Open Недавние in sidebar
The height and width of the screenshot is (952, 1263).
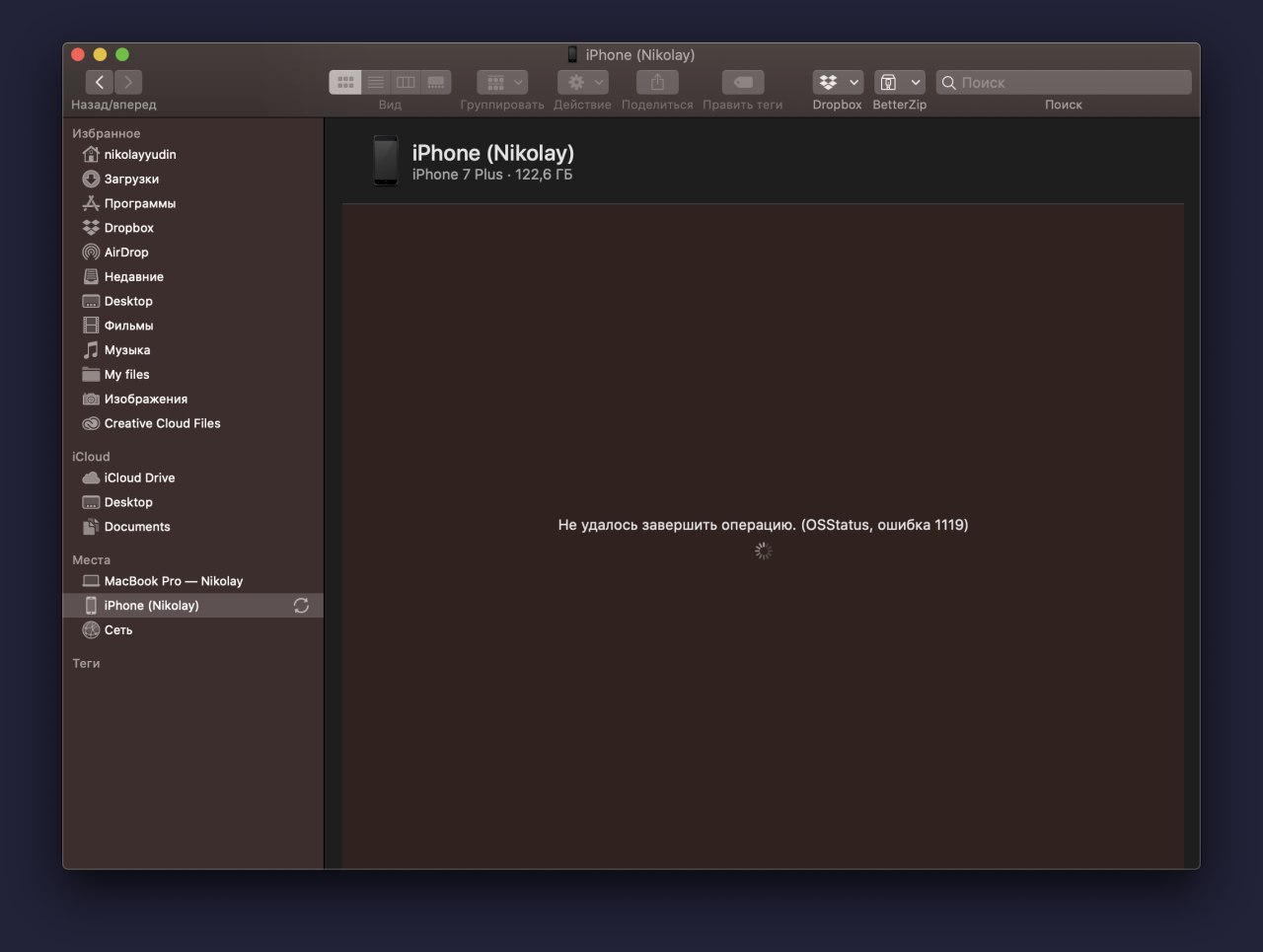(x=193, y=276)
